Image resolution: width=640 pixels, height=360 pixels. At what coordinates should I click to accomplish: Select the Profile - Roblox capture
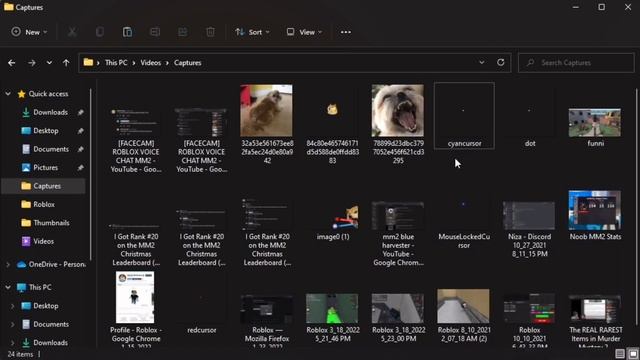(136, 309)
